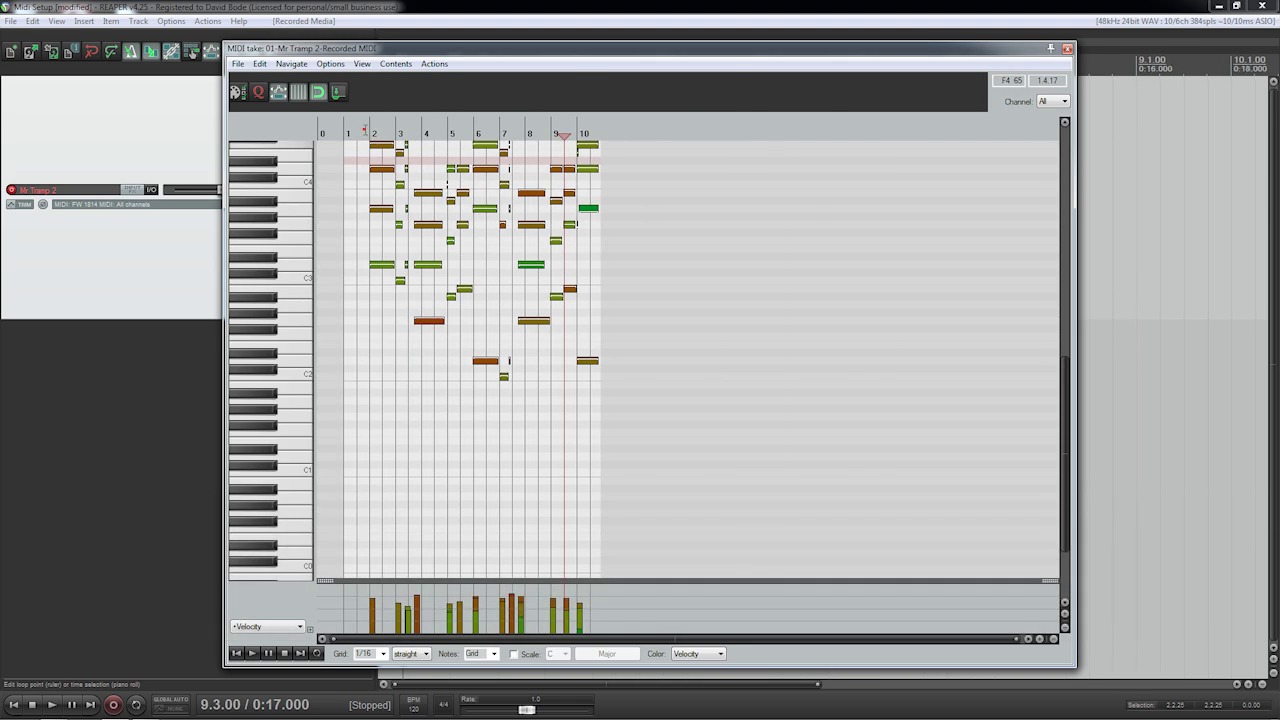Image resolution: width=1280 pixels, height=720 pixels.
Task: Open Actions menu in MIDI editor
Action: coord(434,64)
